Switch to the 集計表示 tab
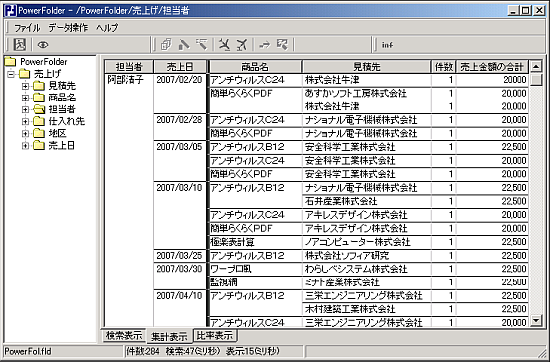Viewport: 550px width, 362px height. (169, 336)
